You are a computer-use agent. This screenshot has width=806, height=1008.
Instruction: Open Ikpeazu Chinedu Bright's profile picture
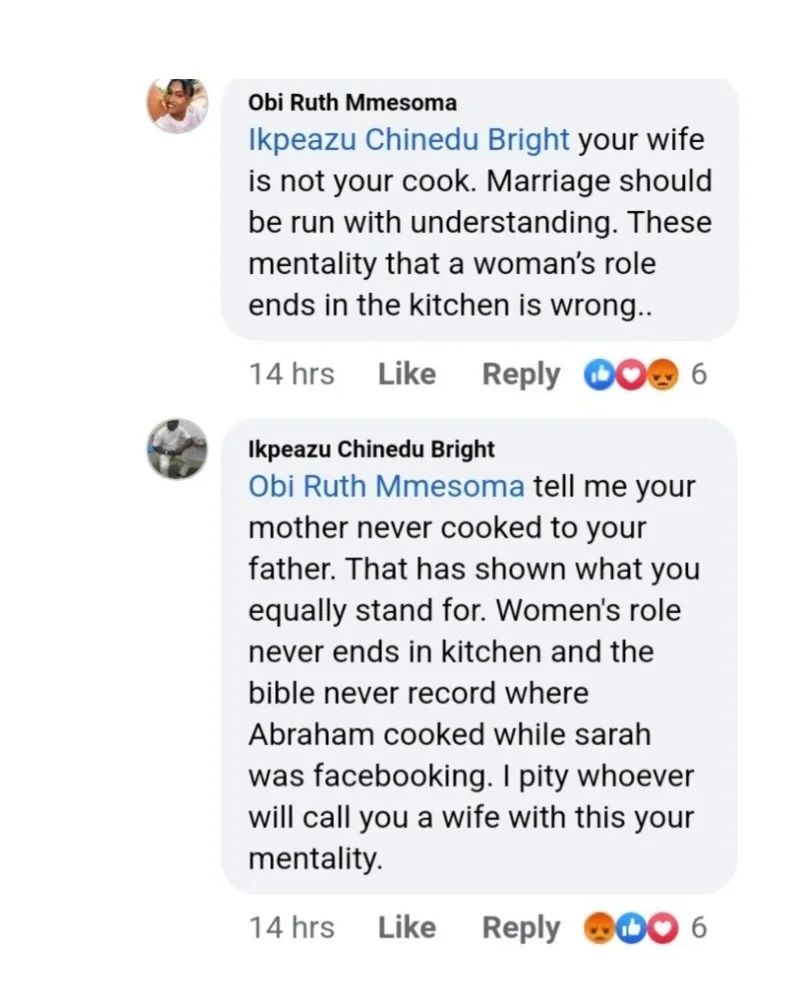177,448
